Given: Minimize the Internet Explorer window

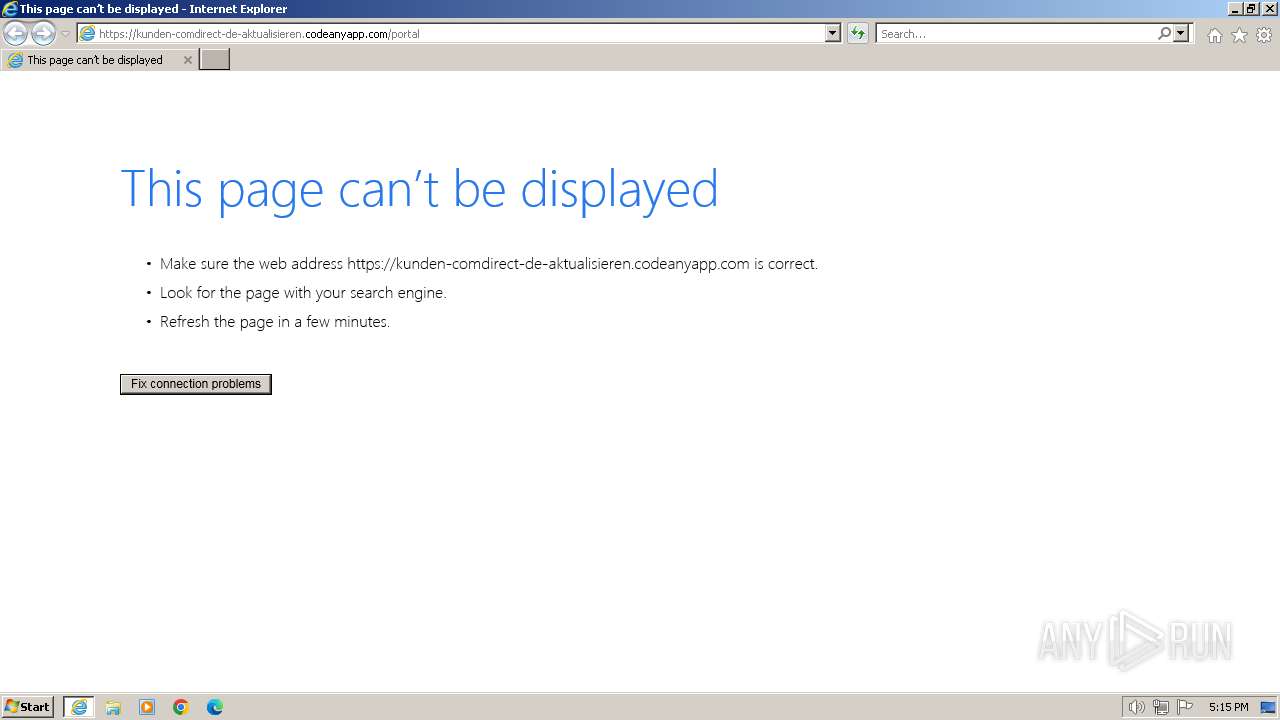Looking at the screenshot, I should (x=1234, y=9).
